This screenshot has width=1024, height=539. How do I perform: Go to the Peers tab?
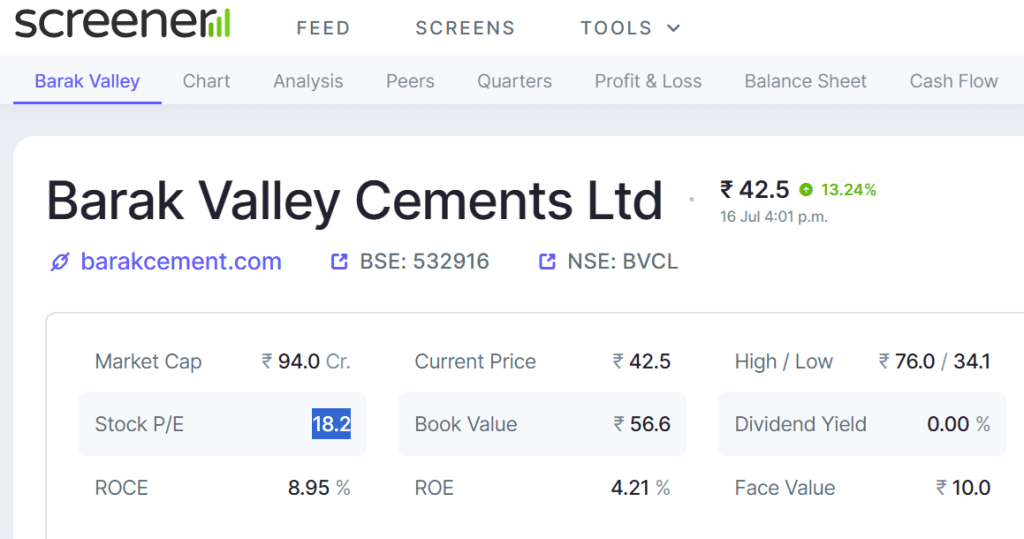pyautogui.click(x=410, y=81)
